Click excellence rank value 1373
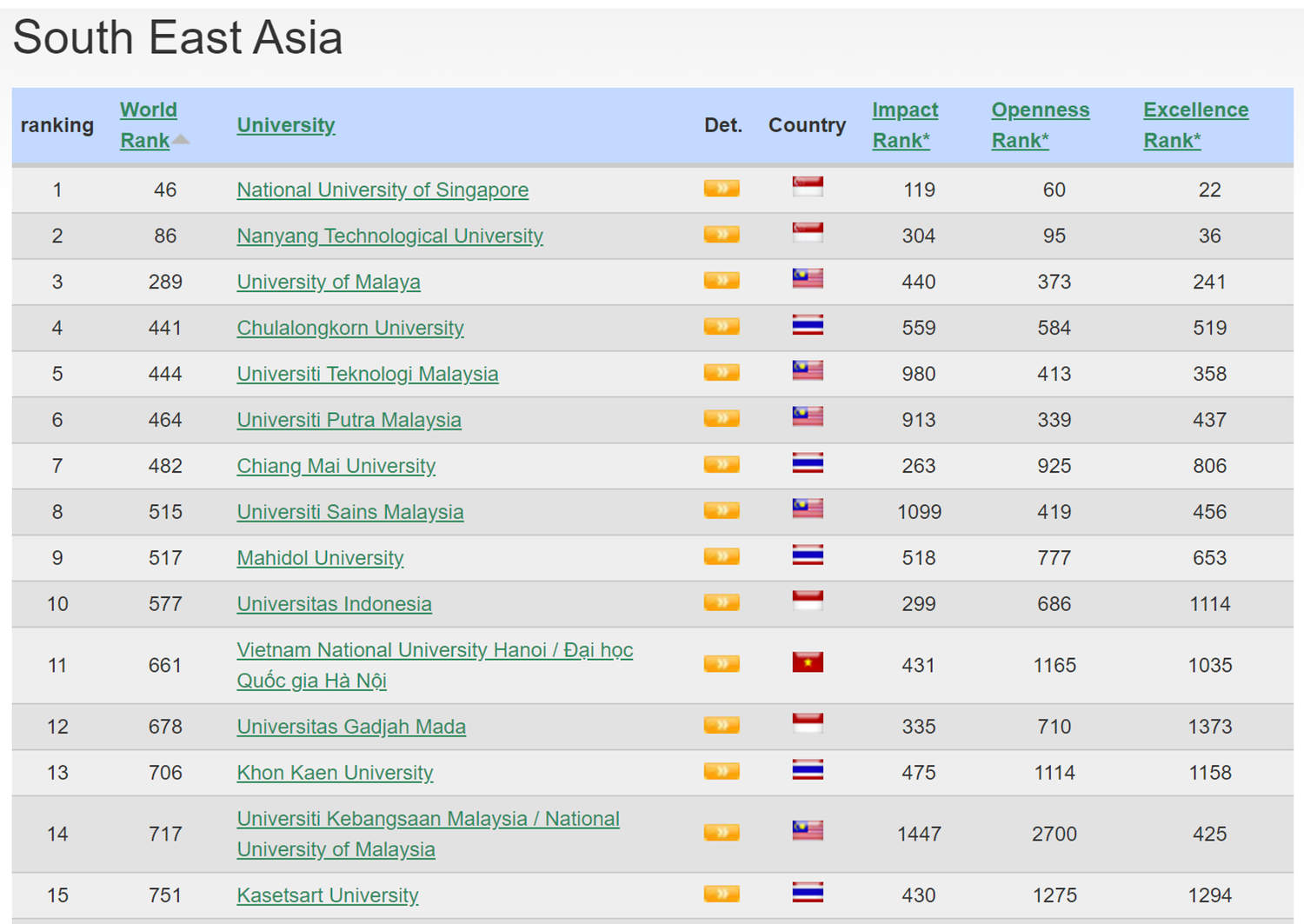The image size is (1304, 924). pyautogui.click(x=1209, y=727)
